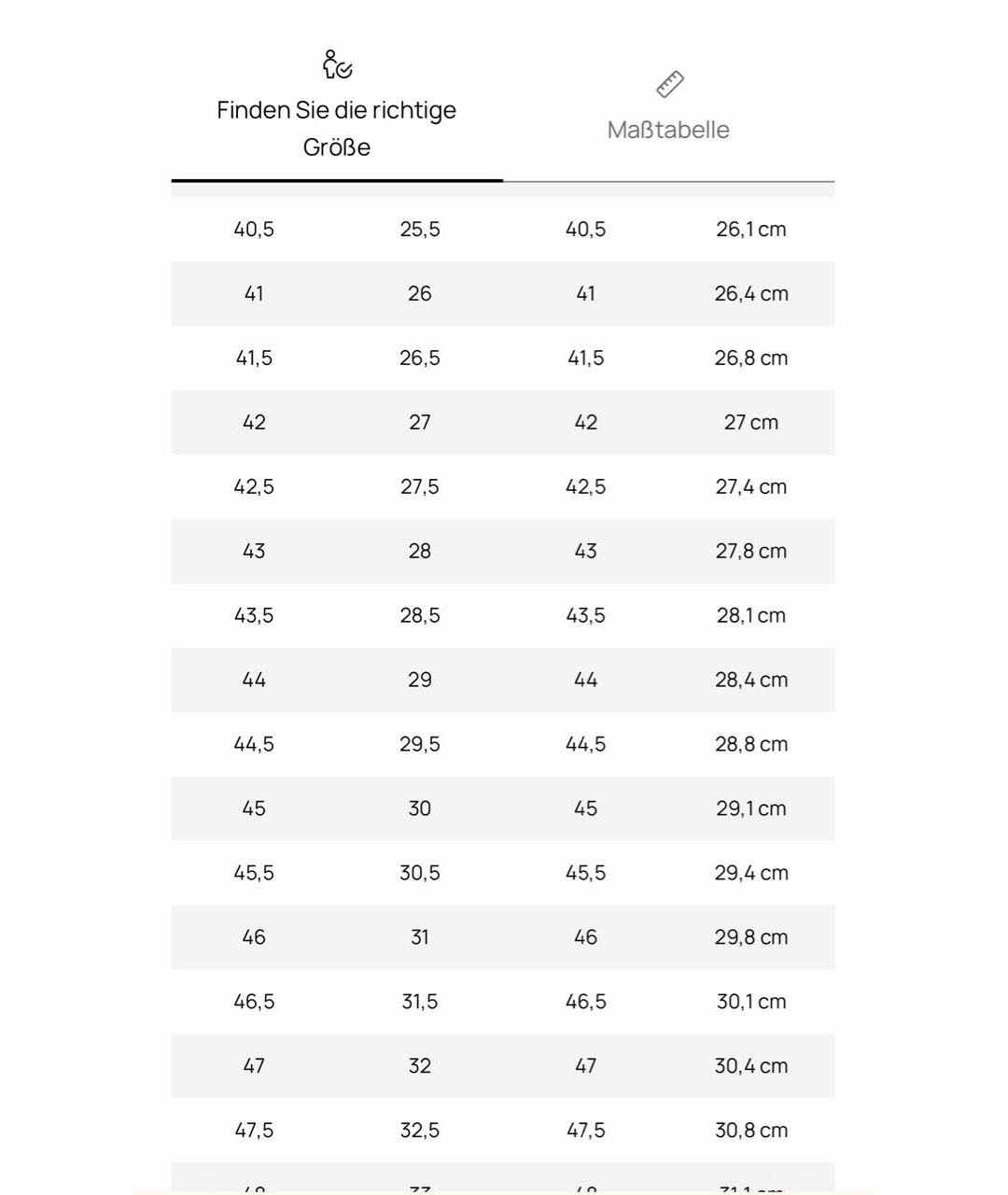
Task: Click the 27 cm measurement in row 42
Action: click(751, 423)
